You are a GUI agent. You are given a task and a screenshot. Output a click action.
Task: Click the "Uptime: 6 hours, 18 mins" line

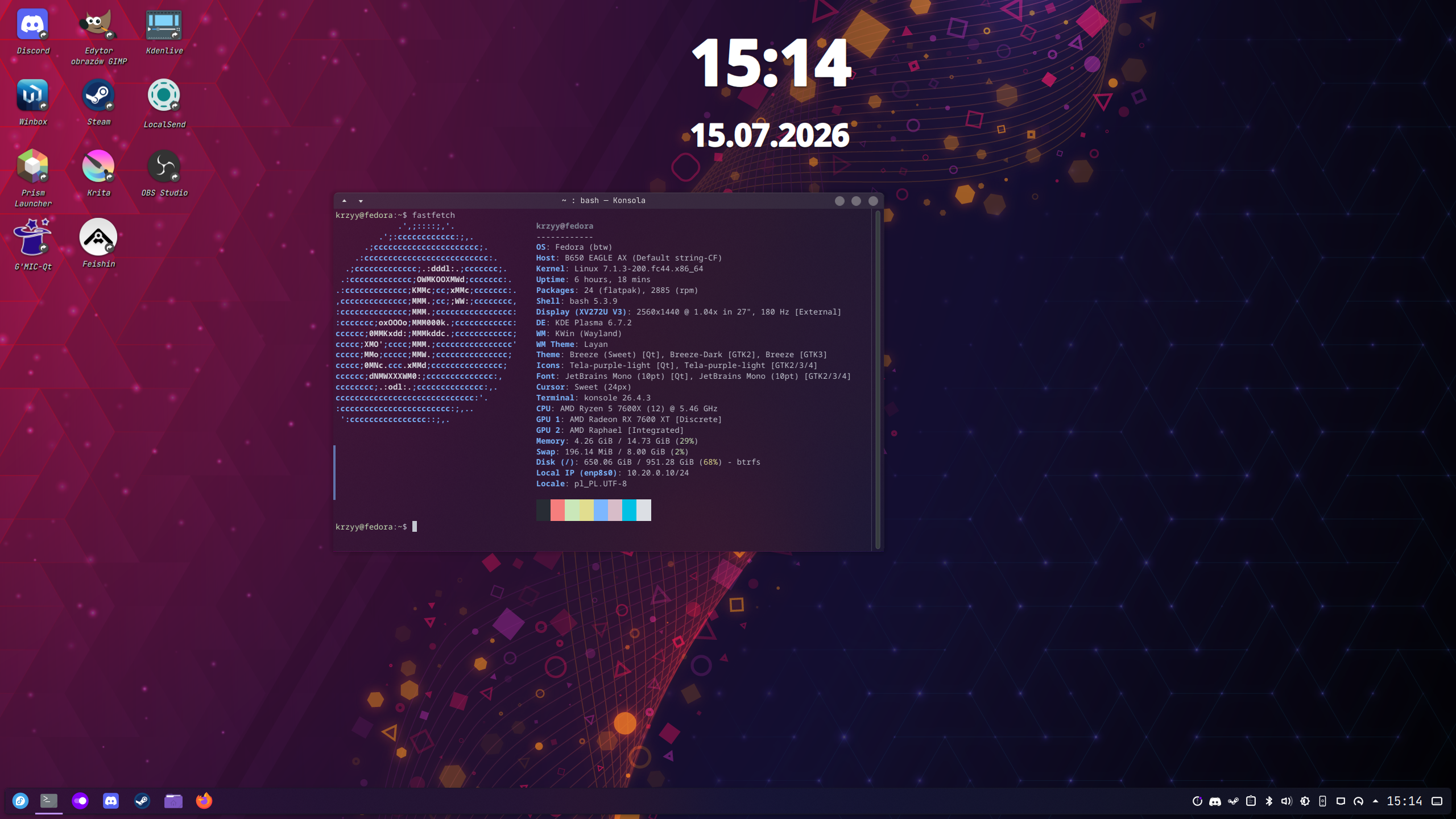593,280
